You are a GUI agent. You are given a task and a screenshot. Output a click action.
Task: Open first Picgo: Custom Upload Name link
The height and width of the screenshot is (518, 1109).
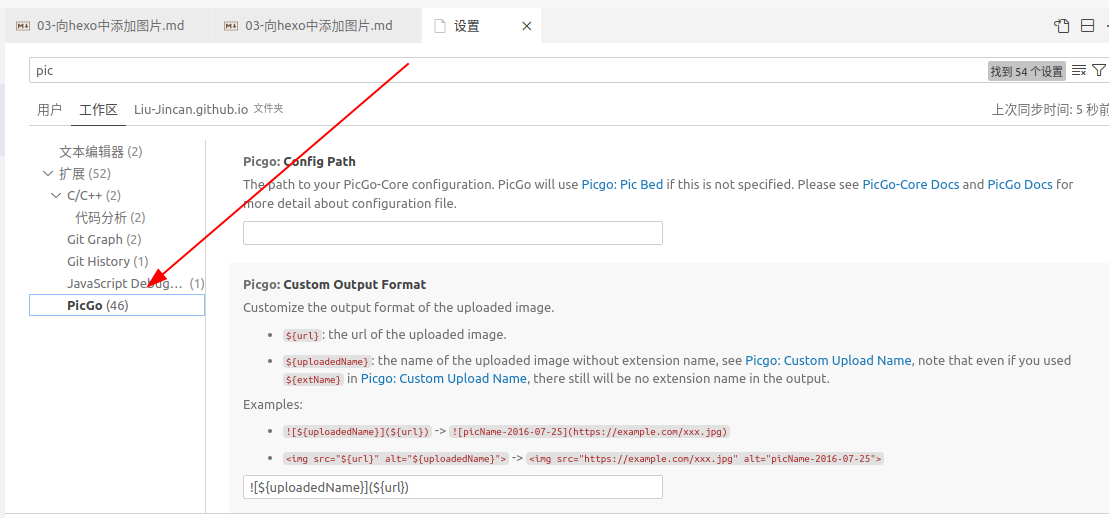pyautogui.click(x=828, y=360)
